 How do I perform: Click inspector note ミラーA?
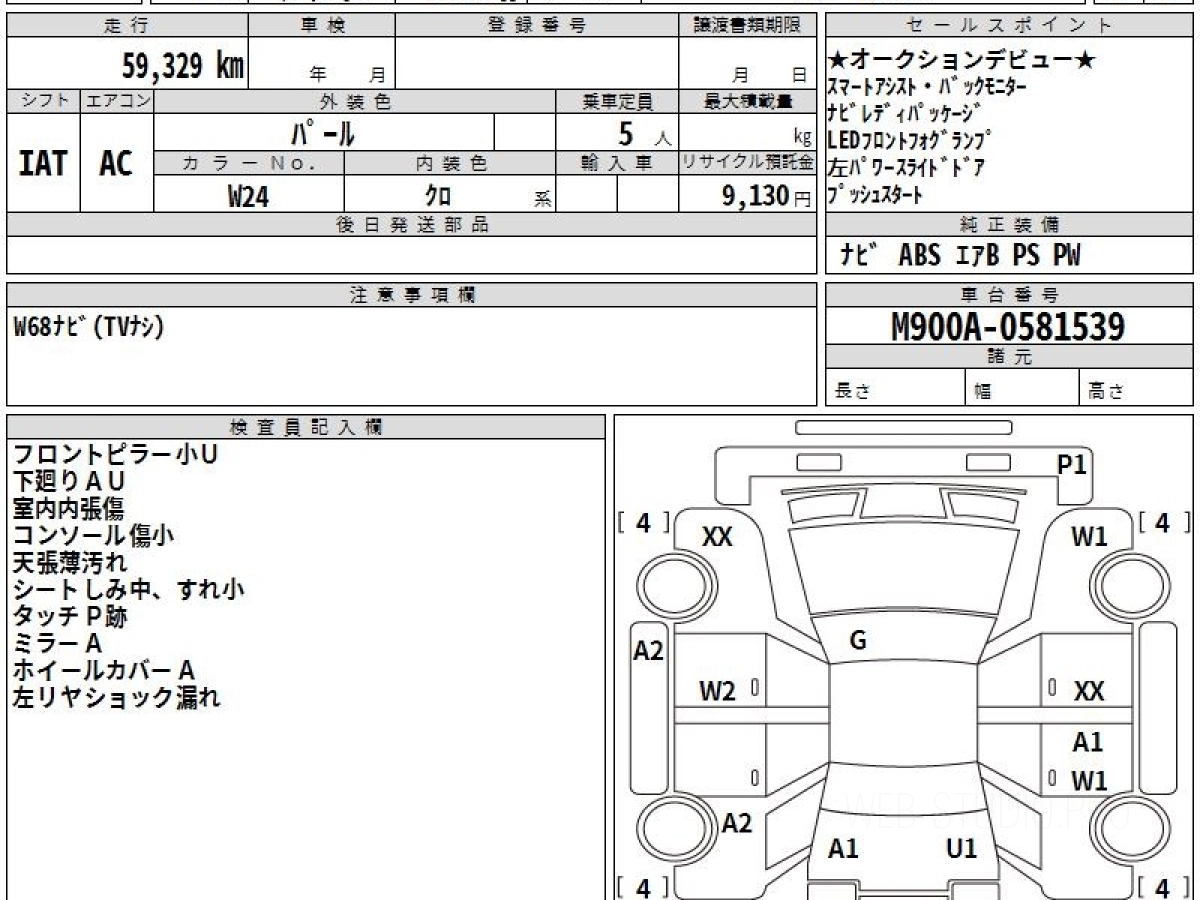pyautogui.click(x=57, y=644)
